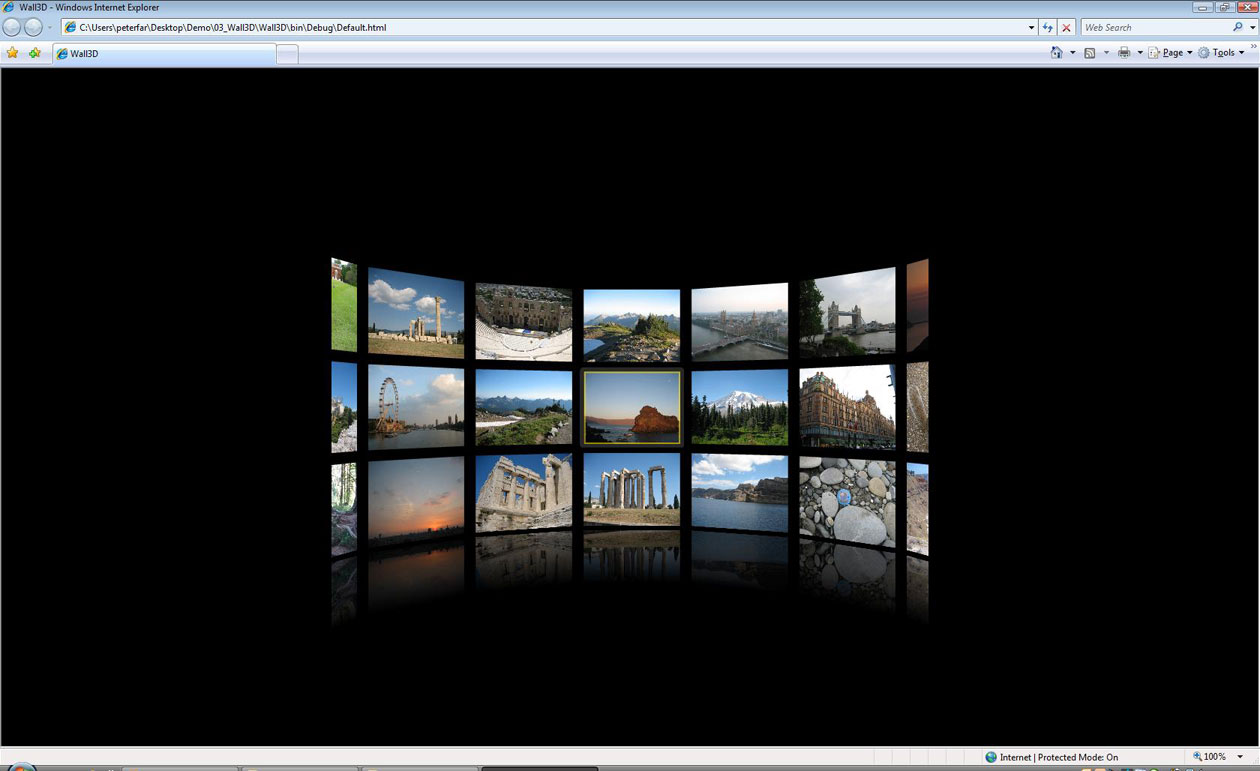
Task: Click the Internet Explorer title bar icon
Action: tap(9, 7)
